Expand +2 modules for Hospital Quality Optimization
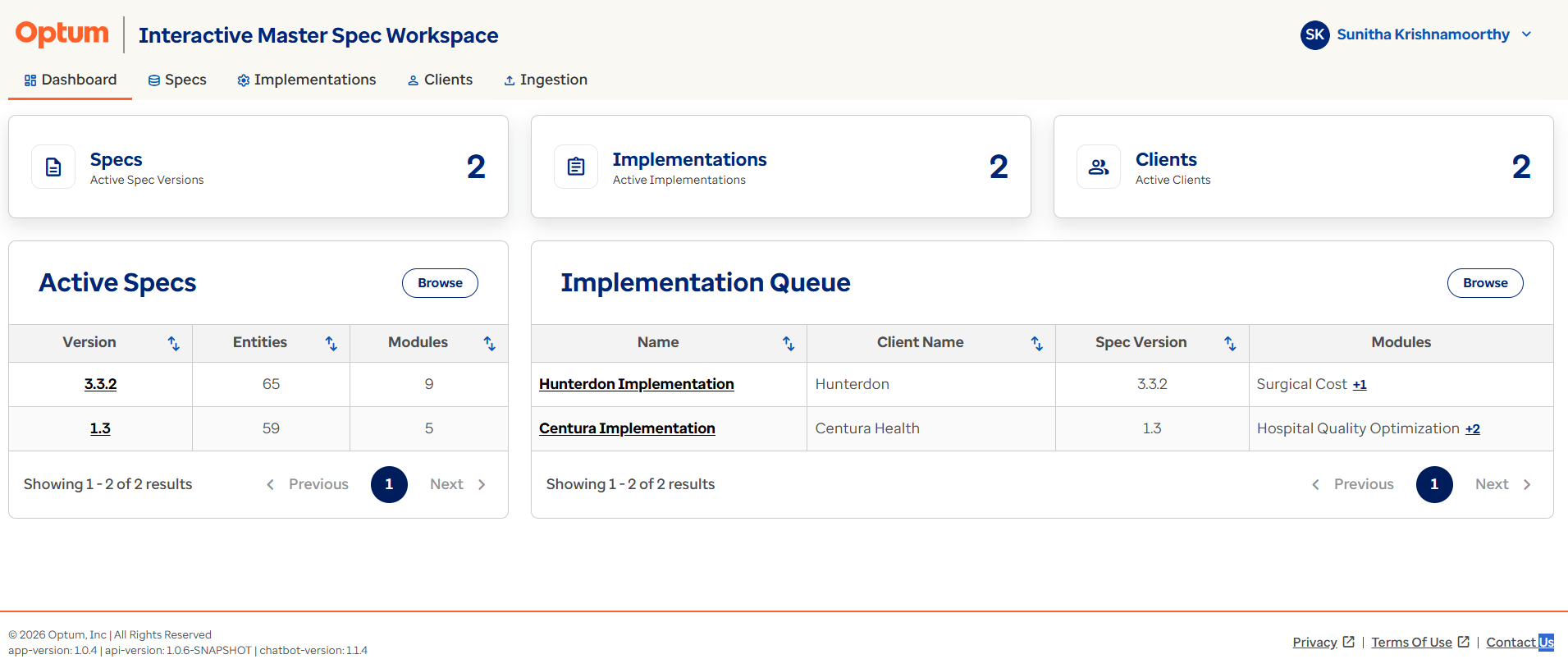The image size is (1568, 659). [x=1473, y=429]
